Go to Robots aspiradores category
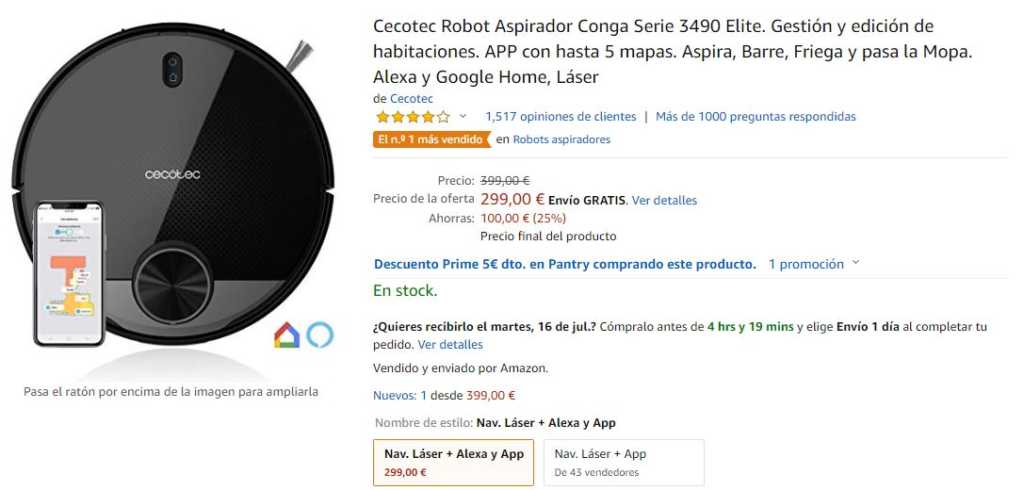 click(561, 140)
